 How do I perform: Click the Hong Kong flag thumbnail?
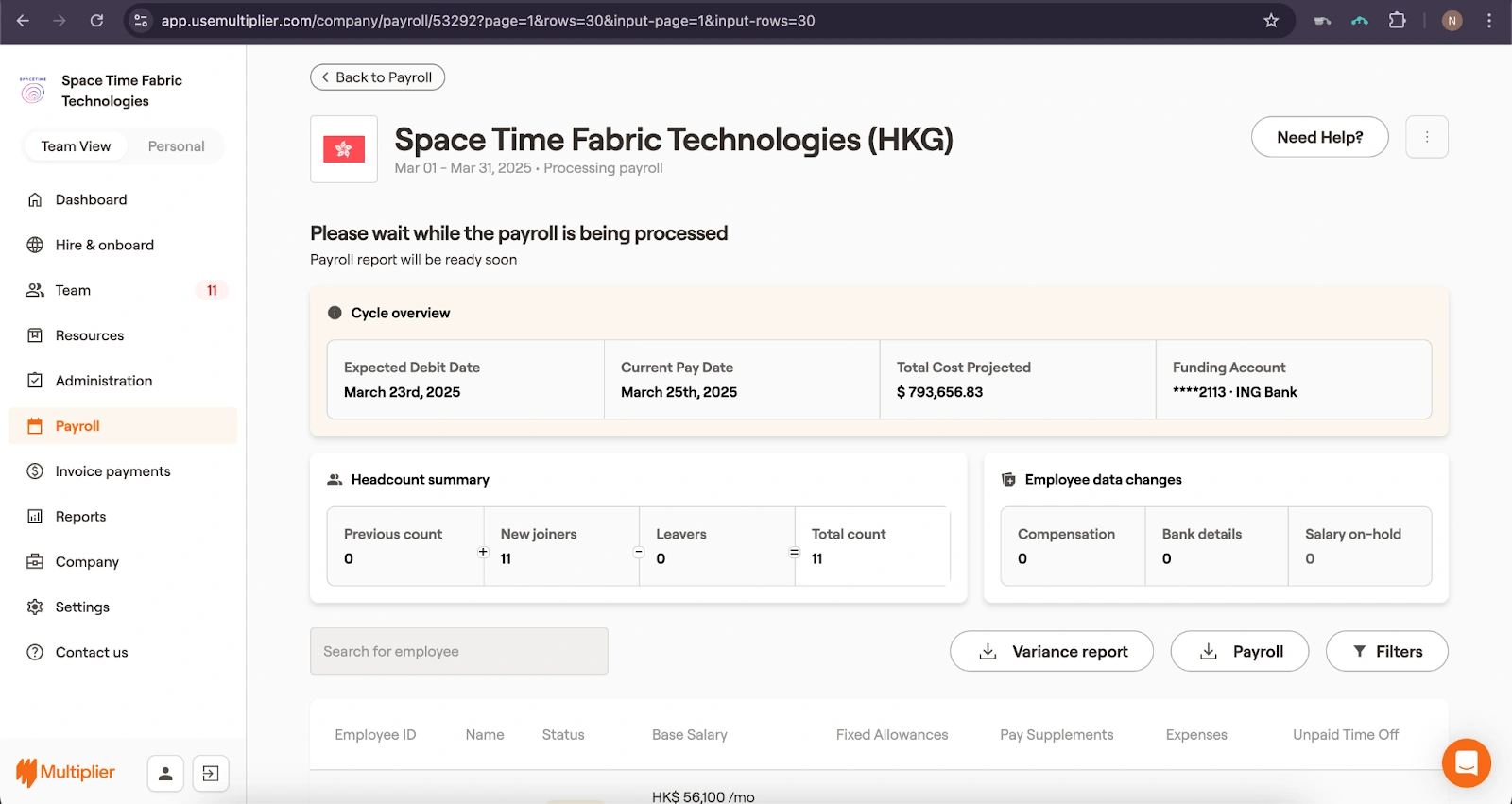pos(344,149)
